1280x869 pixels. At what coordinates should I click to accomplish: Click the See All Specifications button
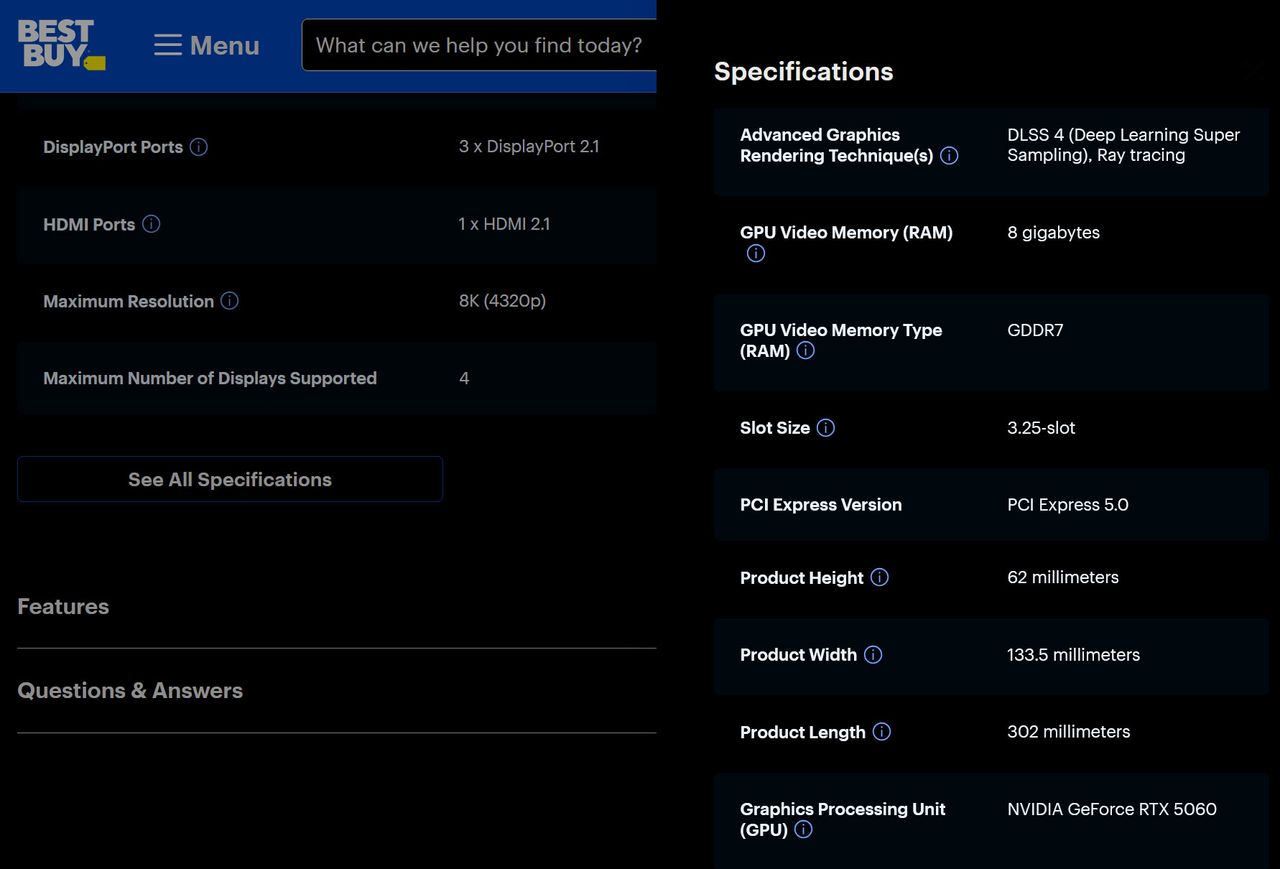pos(230,479)
